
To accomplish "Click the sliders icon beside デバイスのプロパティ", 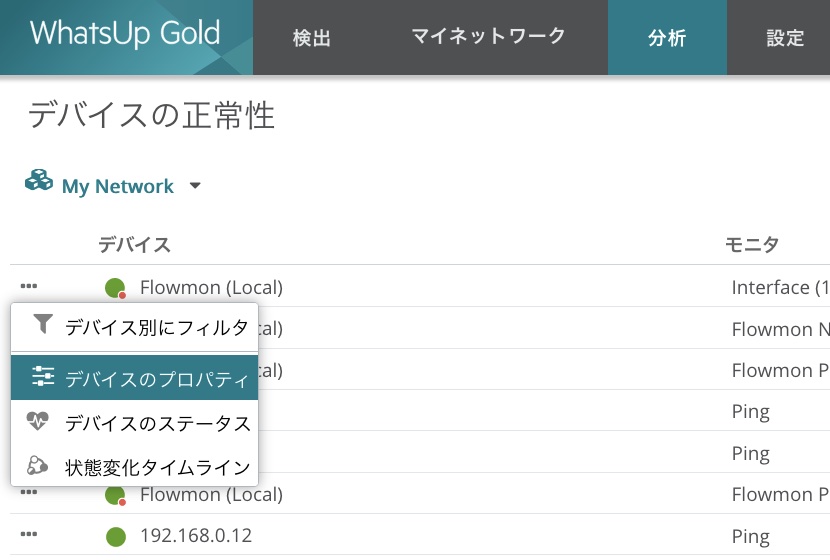I will tap(42, 377).
